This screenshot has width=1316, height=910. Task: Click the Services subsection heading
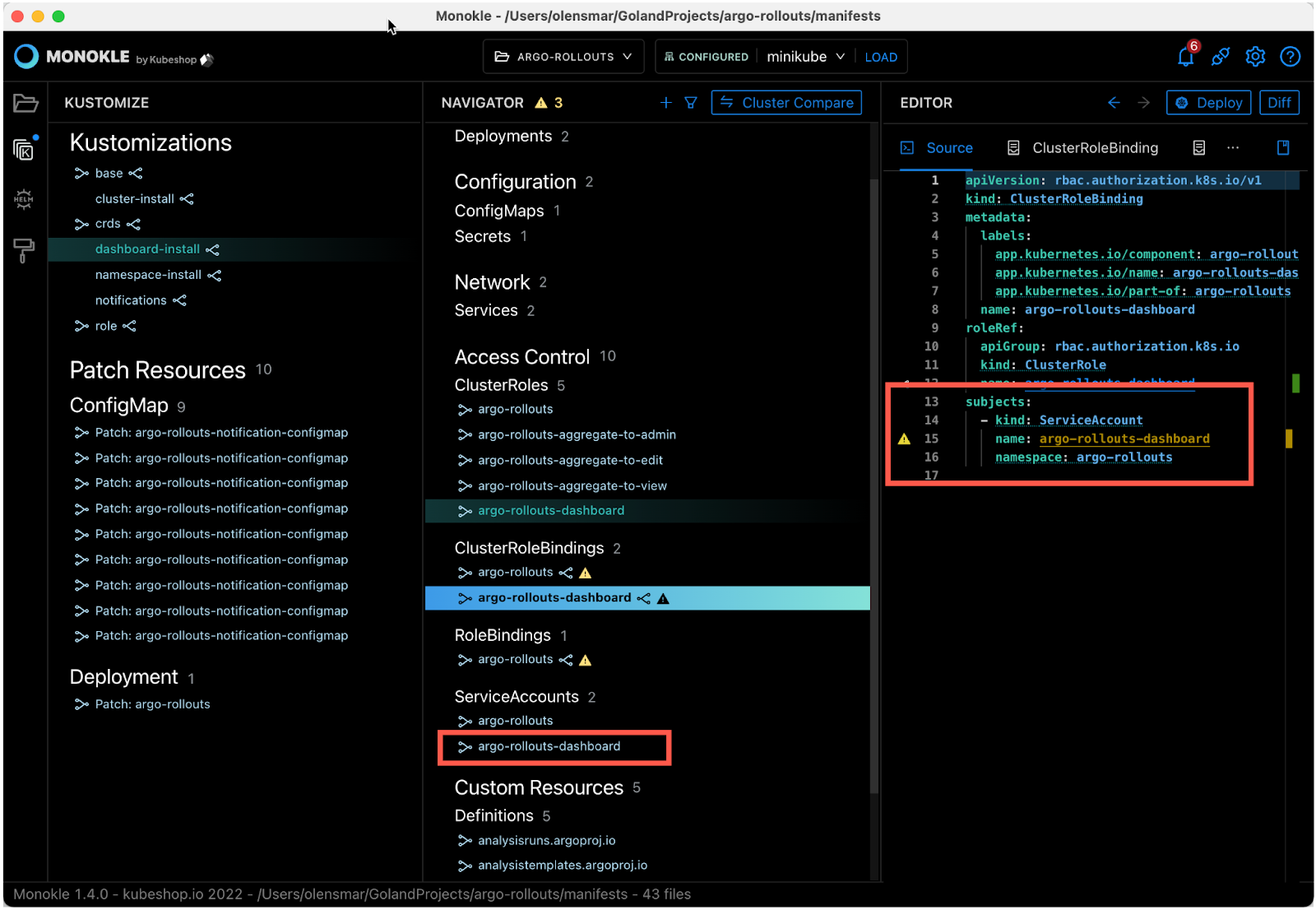point(486,310)
